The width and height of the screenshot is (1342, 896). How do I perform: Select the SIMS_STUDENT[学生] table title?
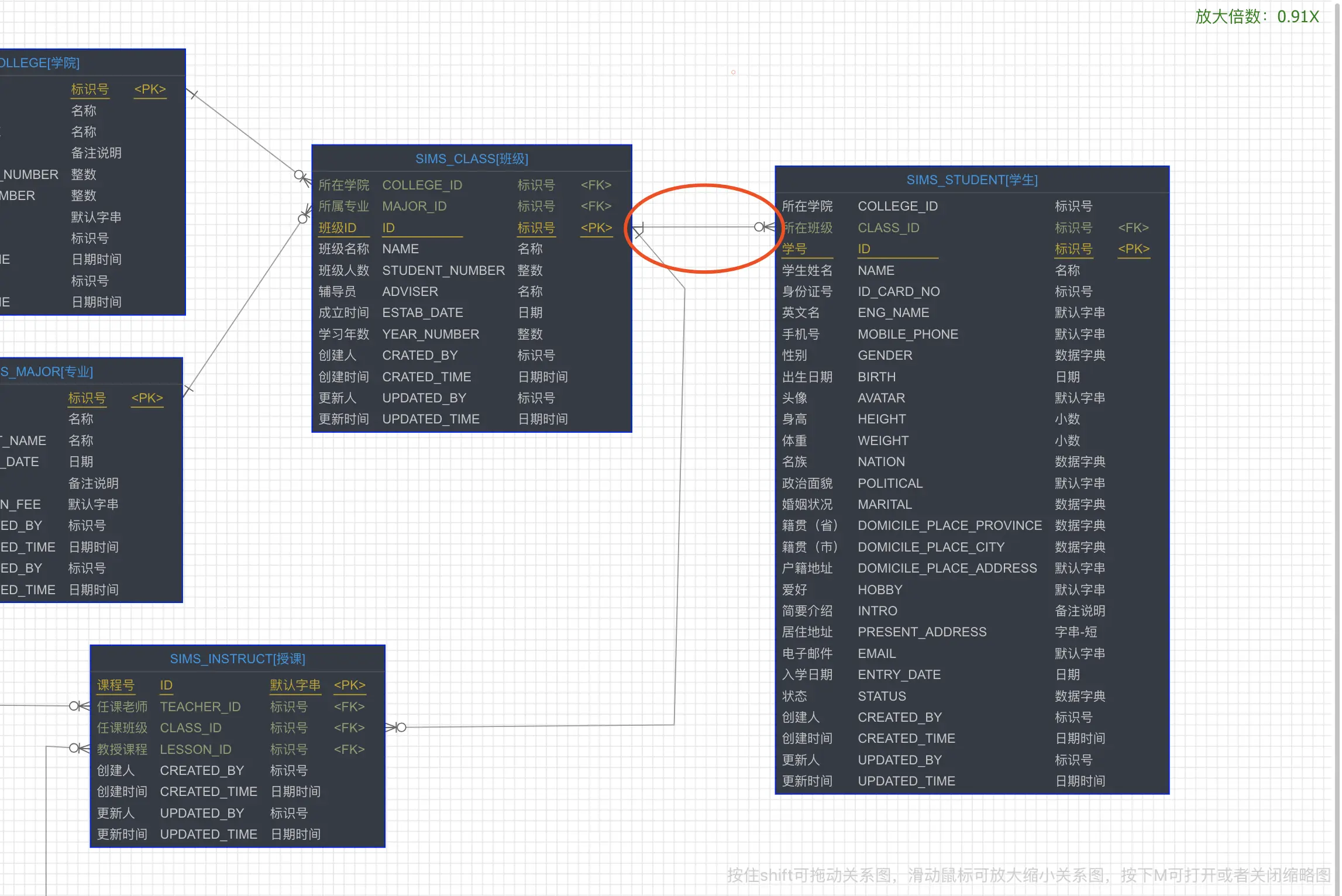[972, 180]
